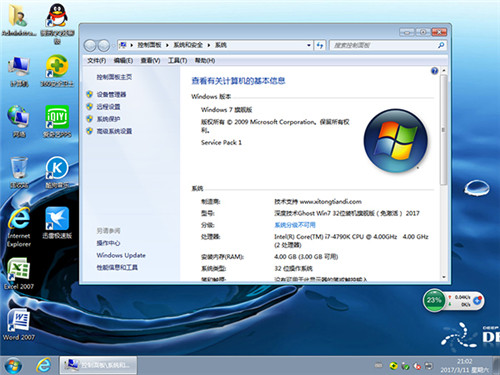Image resolution: width=500 pixels, height=375 pixels.
Task: Open the 编辑(E) menu
Action: [123, 61]
